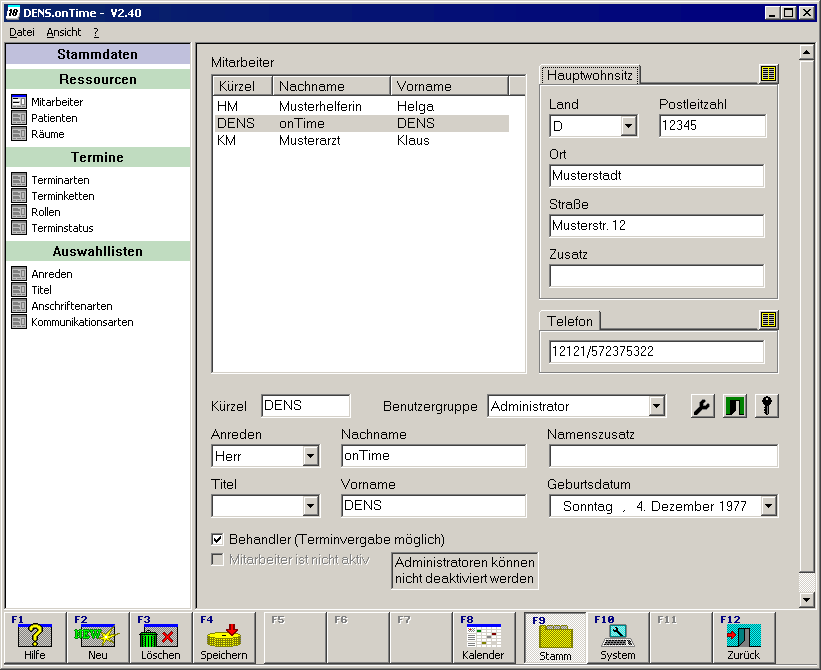
Task: Click the scroll down arrow
Action: (806, 600)
